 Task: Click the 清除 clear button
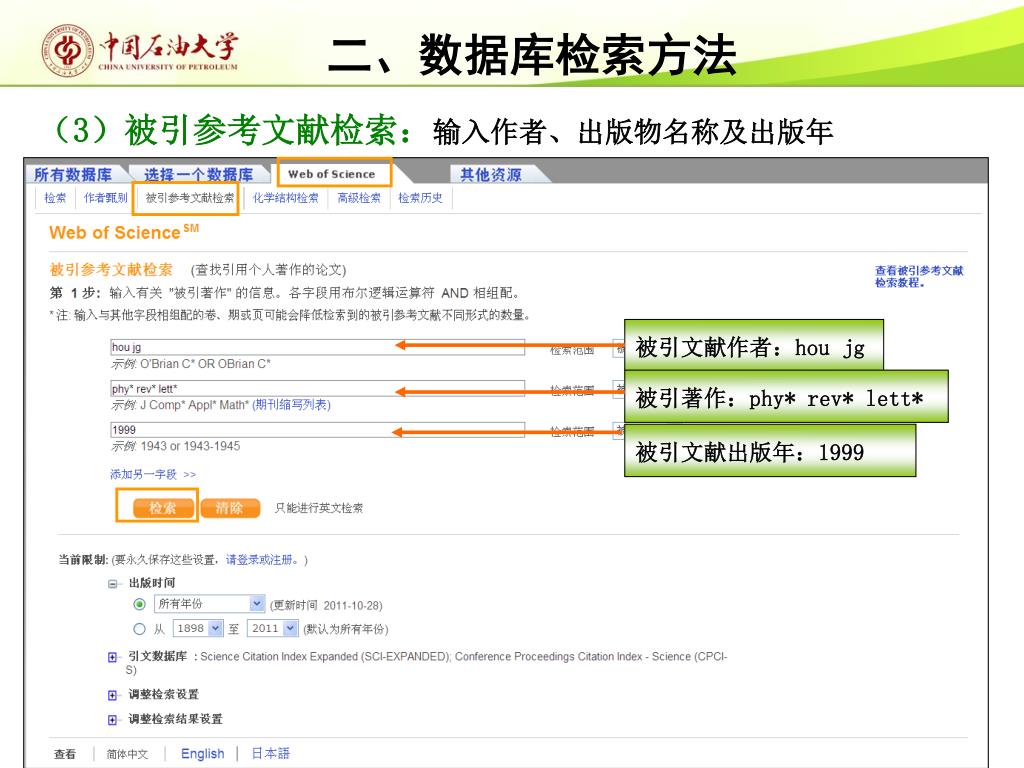tap(230, 508)
